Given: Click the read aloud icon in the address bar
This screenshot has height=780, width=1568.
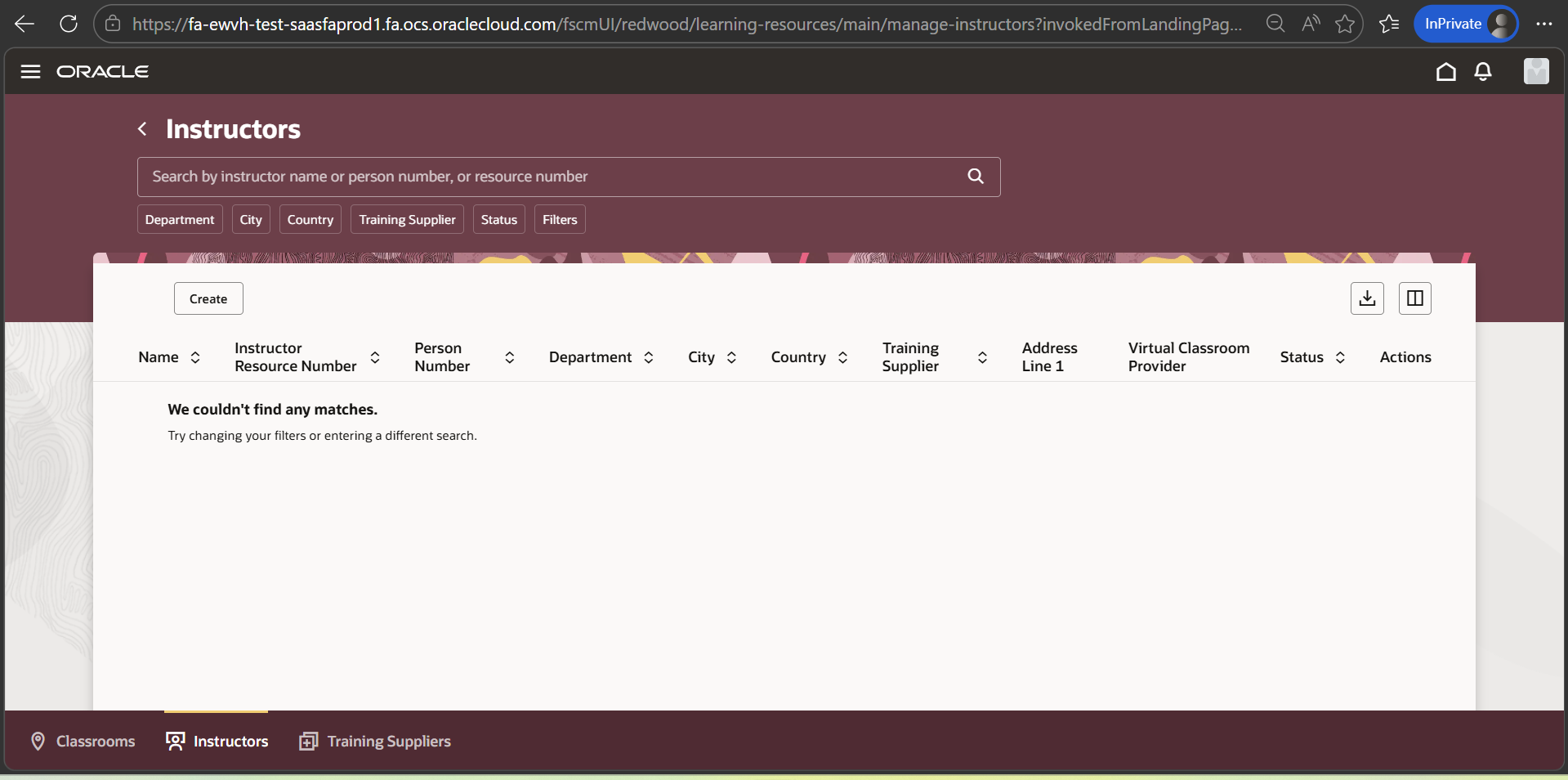Looking at the screenshot, I should 1311,24.
